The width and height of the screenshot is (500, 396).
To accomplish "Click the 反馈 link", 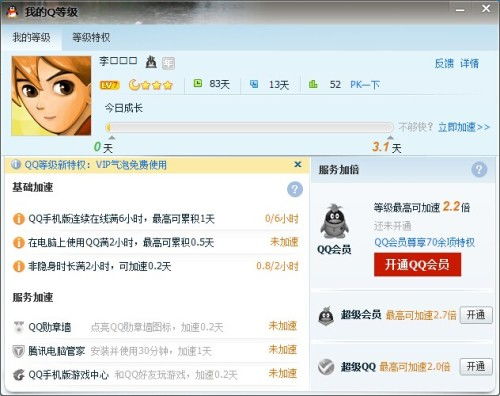I will click(x=444, y=63).
